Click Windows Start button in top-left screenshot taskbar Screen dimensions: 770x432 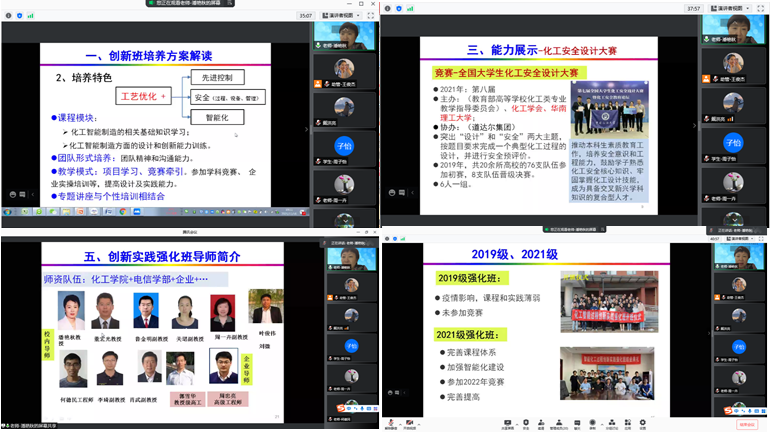7,211
